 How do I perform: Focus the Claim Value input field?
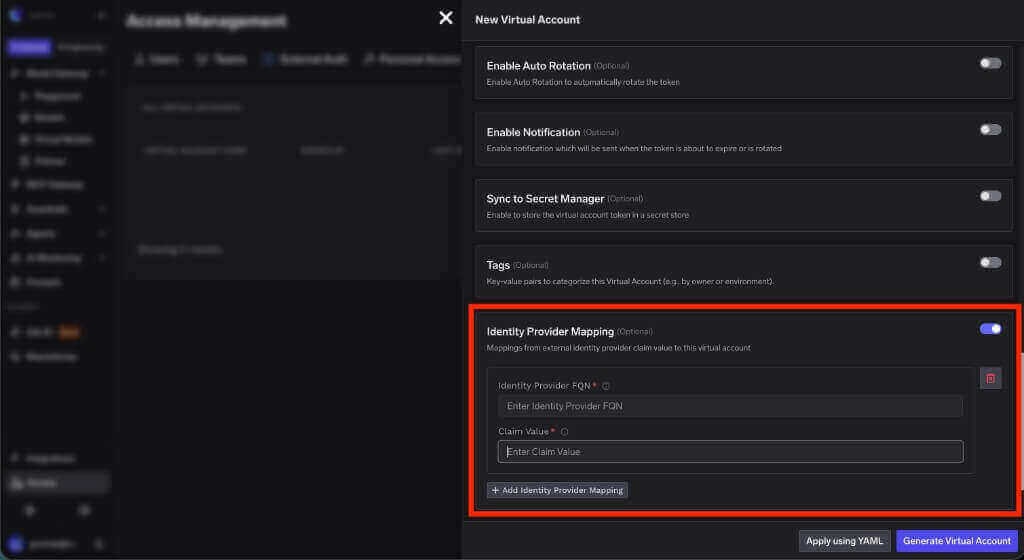[730, 452]
